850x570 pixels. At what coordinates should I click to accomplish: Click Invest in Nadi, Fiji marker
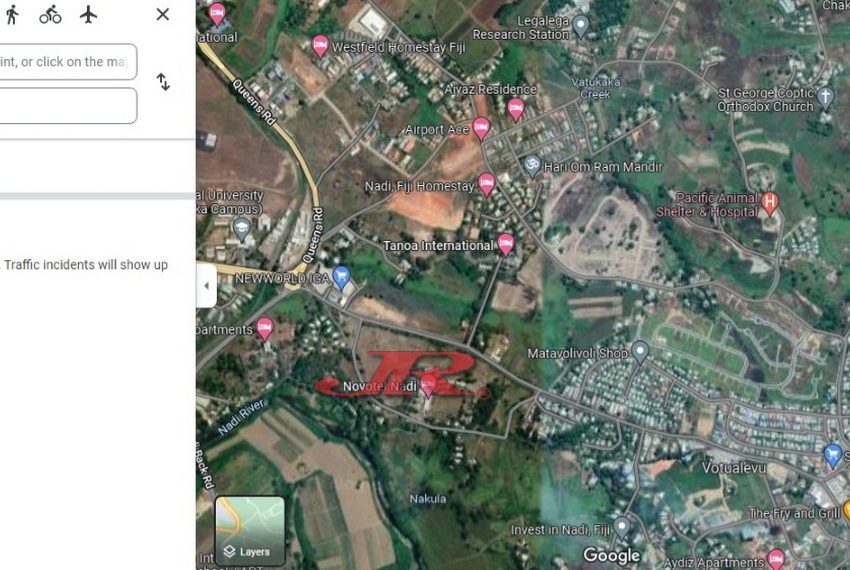(622, 526)
